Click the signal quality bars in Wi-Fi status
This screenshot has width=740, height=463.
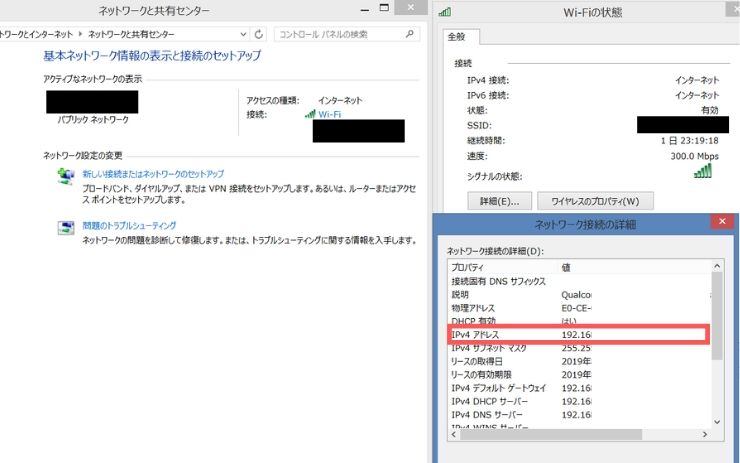pos(703,171)
